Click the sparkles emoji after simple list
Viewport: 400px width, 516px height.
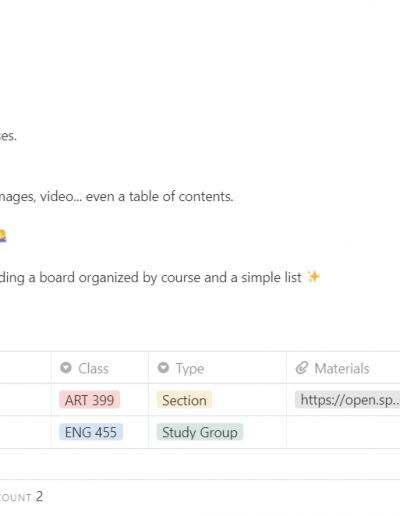[x=313, y=277]
